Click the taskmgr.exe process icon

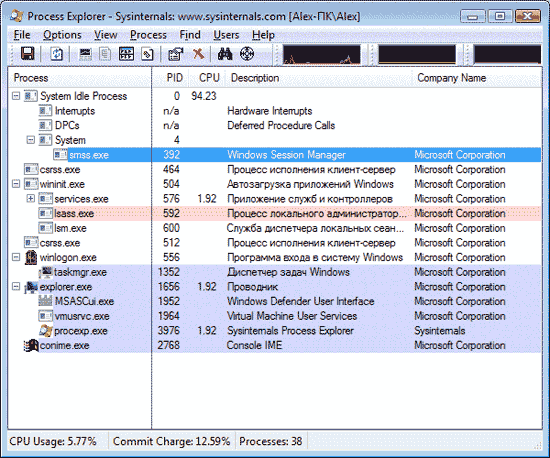point(46,272)
